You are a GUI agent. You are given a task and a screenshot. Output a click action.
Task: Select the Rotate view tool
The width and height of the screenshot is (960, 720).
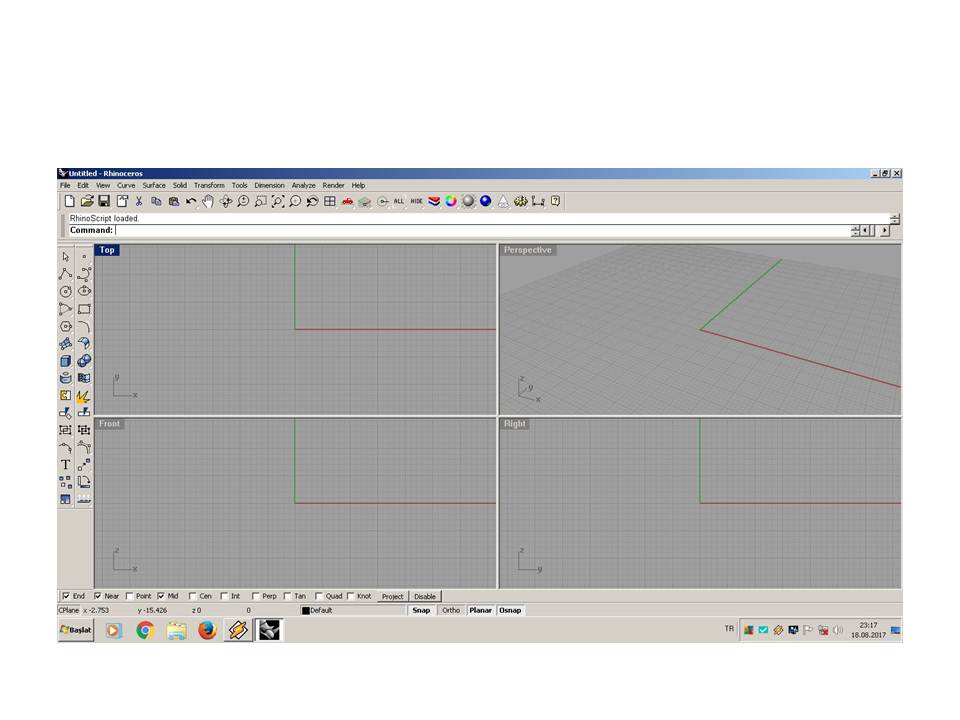(226, 201)
